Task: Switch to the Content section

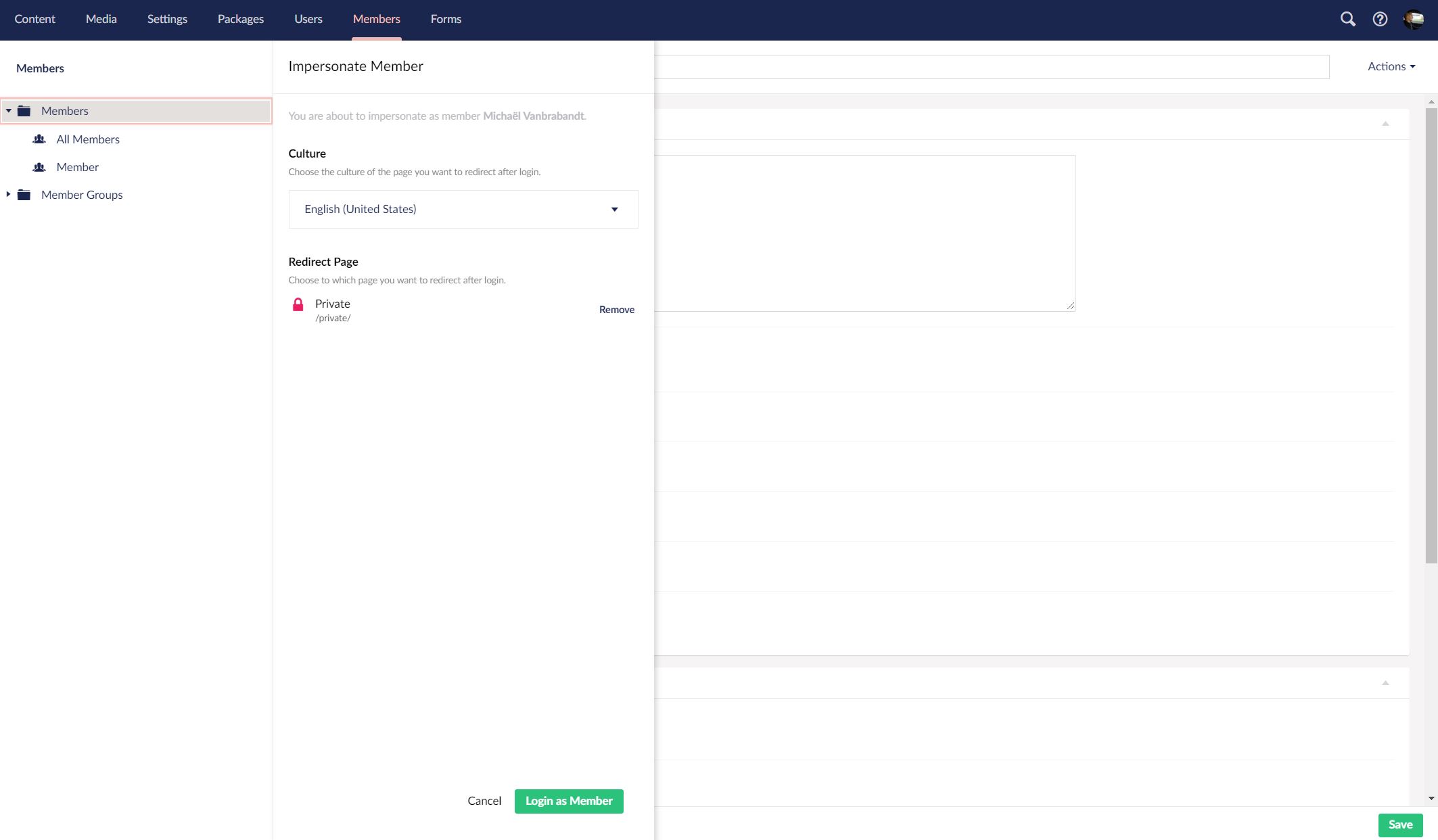Action: 34,19
